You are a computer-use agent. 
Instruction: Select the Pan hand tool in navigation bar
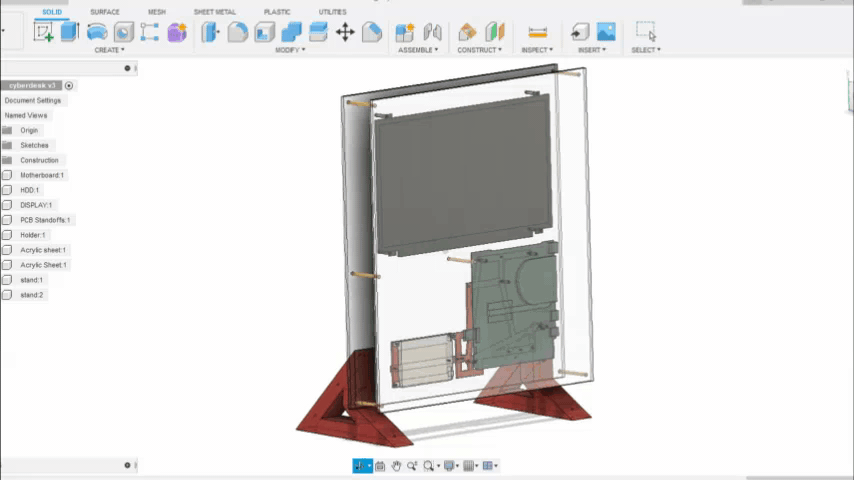(x=396, y=466)
